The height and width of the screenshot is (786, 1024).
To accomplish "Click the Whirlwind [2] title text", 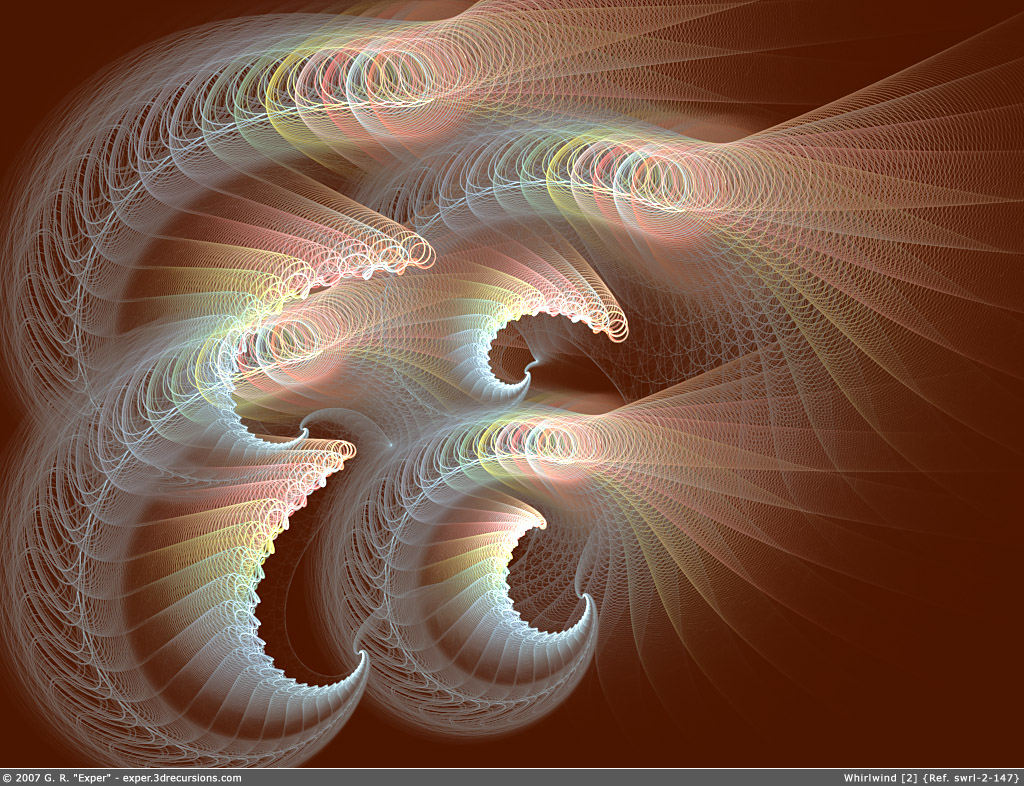I will [x=880, y=778].
